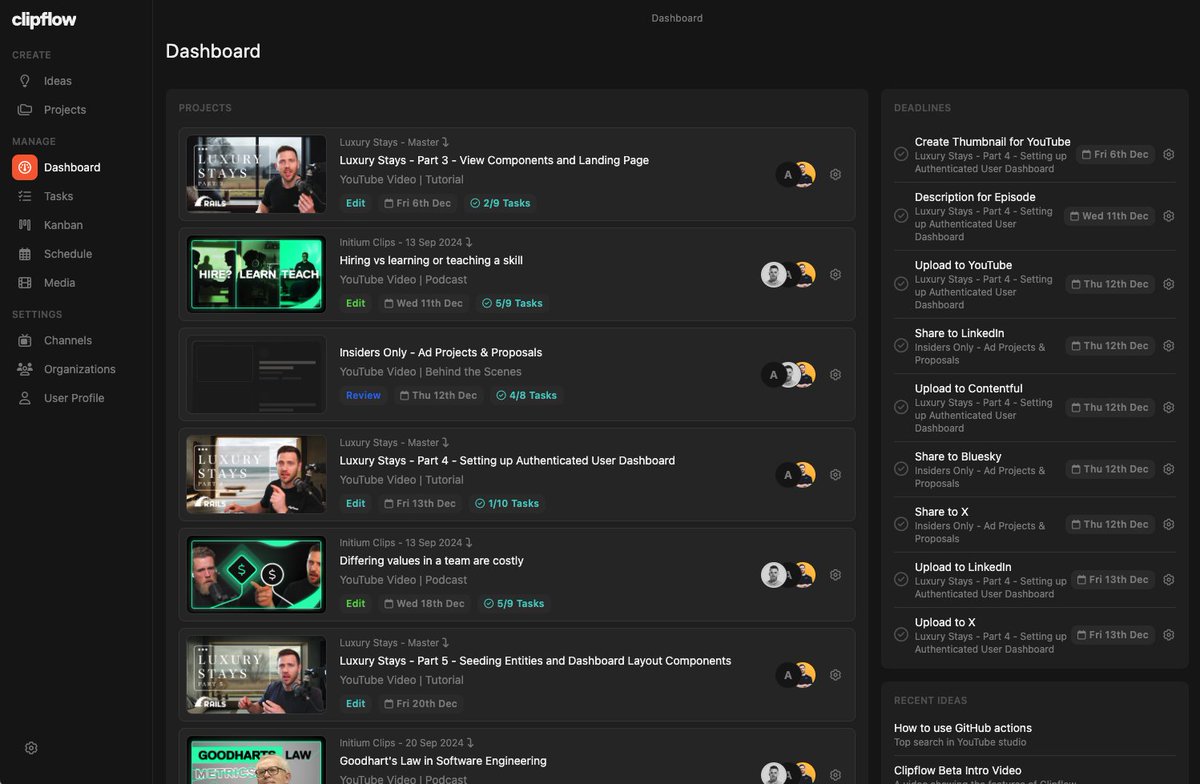Open gear for Share to Bluesky deadline

pos(1168,469)
